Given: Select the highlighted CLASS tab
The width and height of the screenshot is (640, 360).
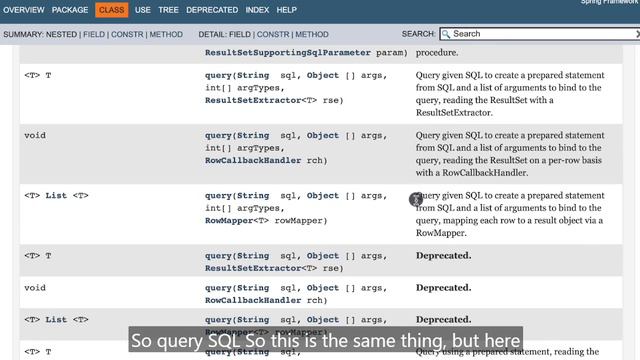Looking at the screenshot, I should coord(111,10).
